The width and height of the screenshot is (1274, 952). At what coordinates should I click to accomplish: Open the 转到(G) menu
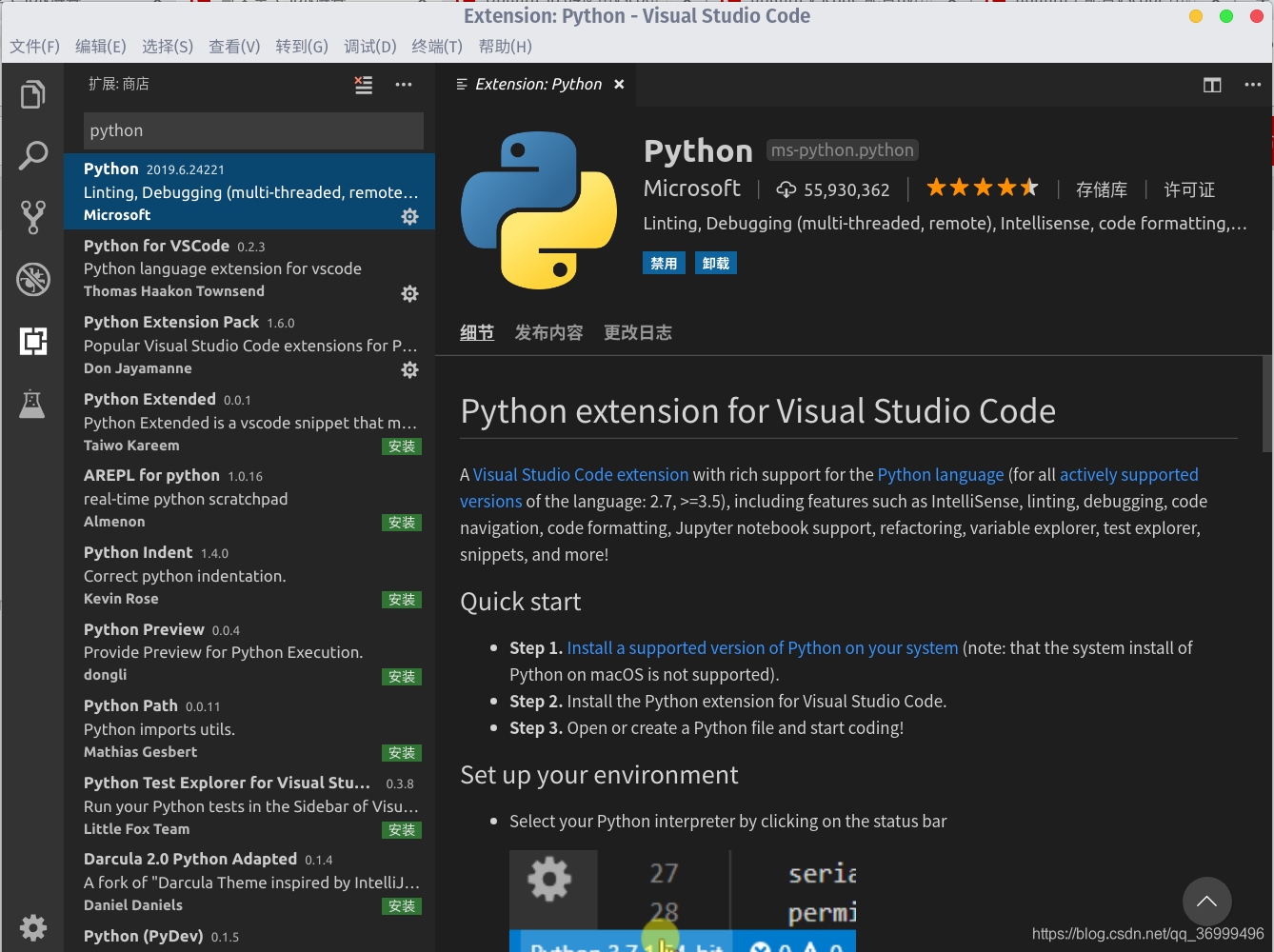pyautogui.click(x=302, y=47)
